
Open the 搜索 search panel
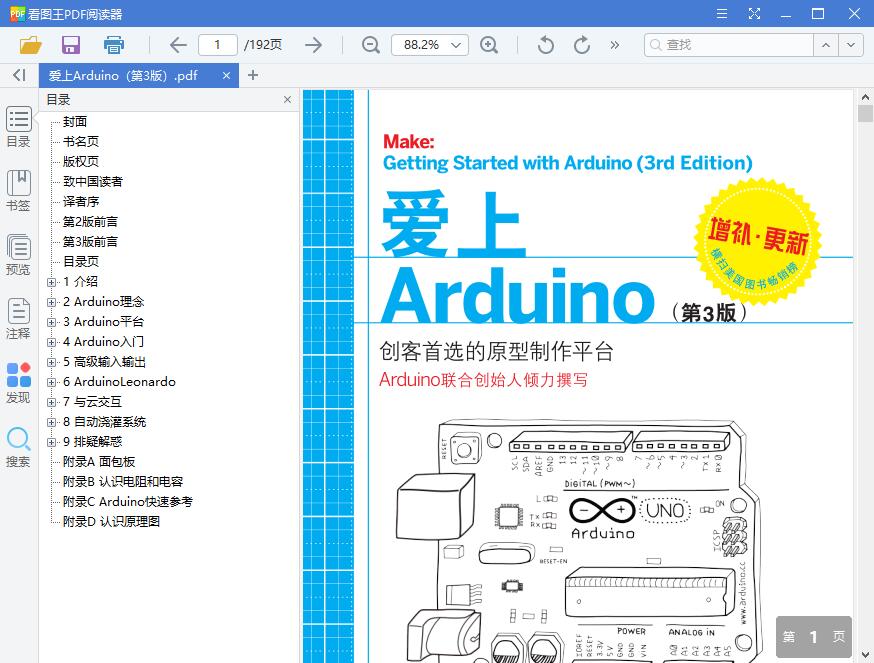point(18,447)
